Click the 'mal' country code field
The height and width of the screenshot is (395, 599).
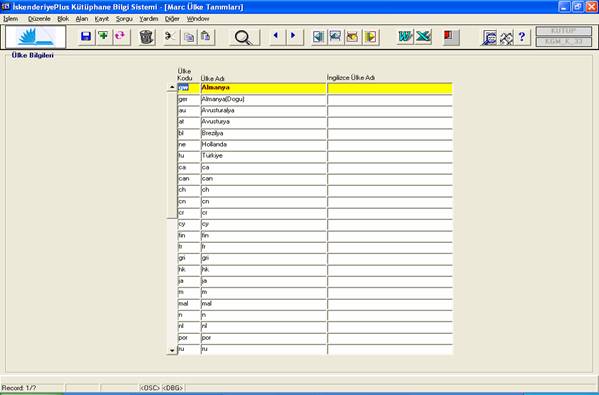(189, 304)
